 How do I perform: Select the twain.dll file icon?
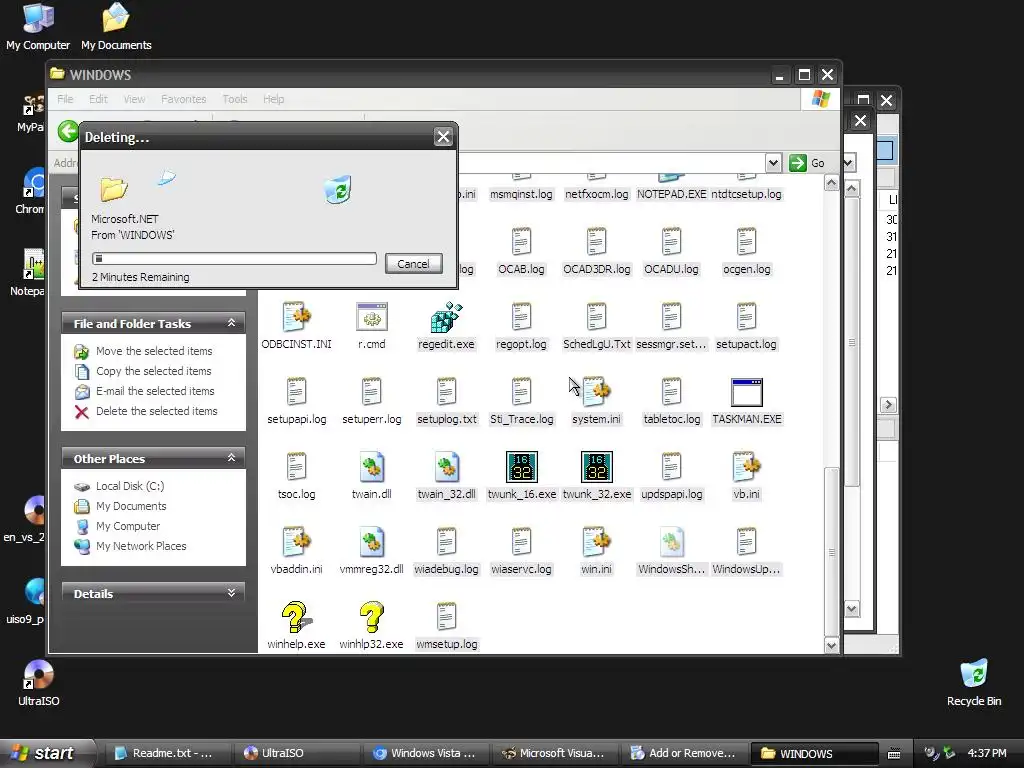pos(372,468)
